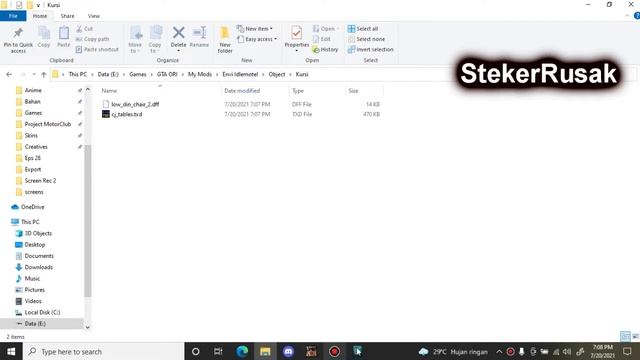
Task: Click the Up one level arrow
Action: click(44, 74)
